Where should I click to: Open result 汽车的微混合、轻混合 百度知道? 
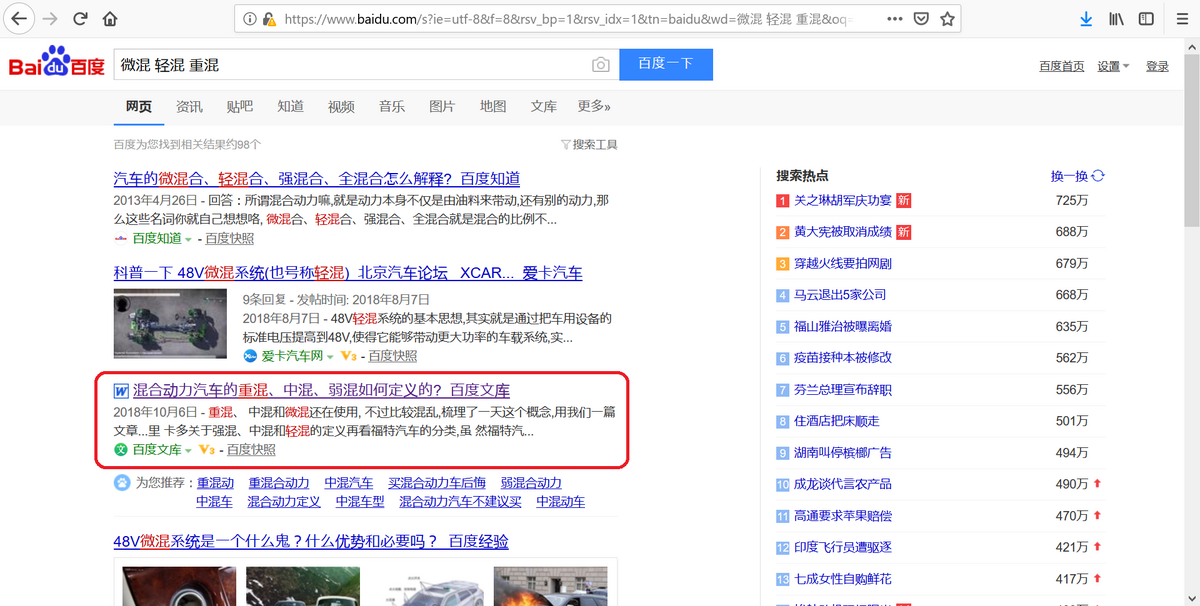[317, 179]
